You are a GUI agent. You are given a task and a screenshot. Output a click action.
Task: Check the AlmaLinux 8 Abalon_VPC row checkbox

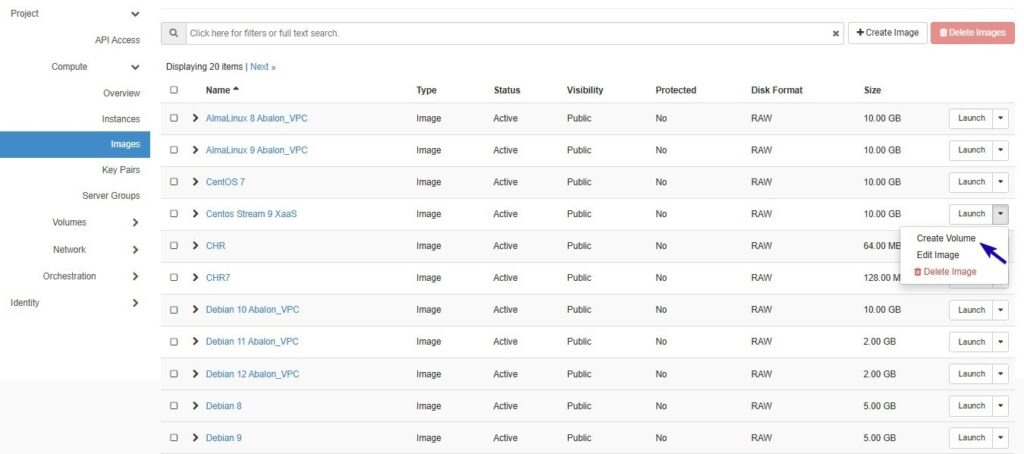174,118
